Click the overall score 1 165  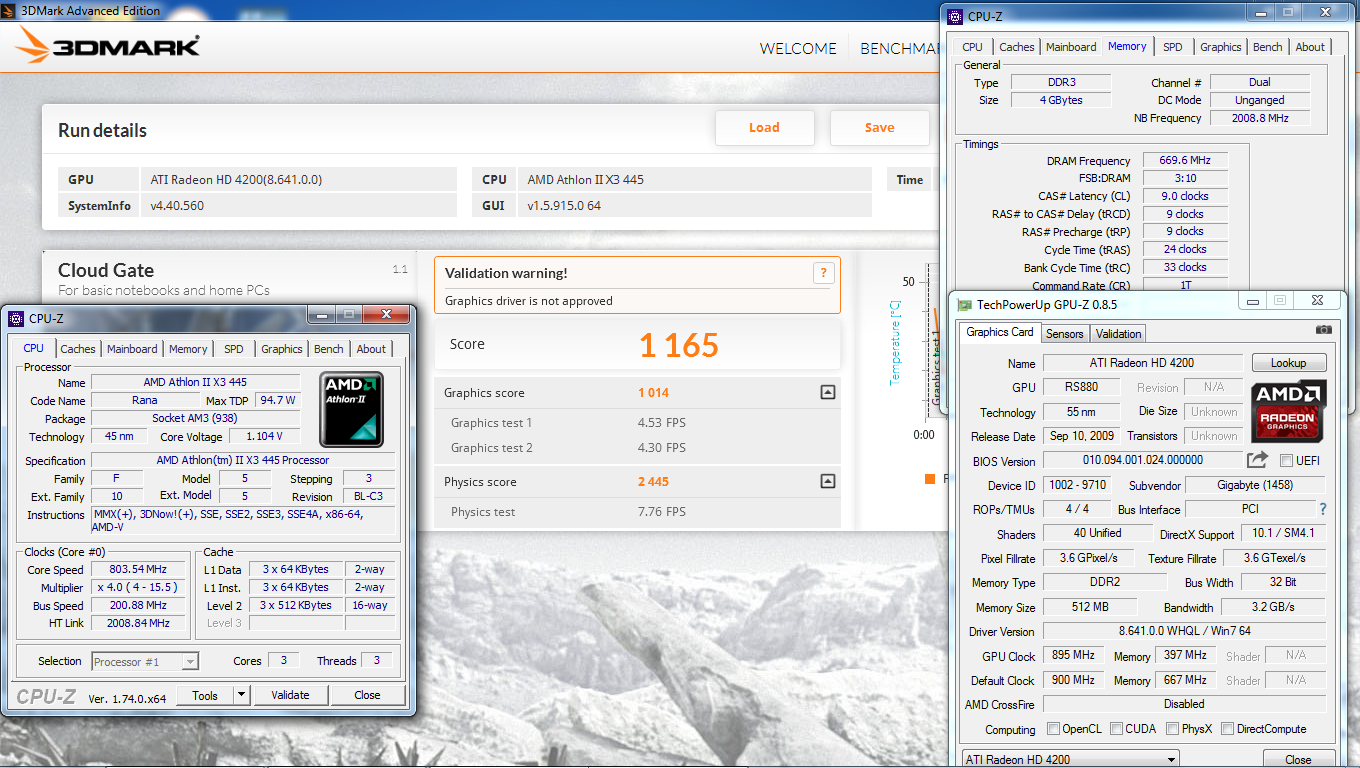(679, 345)
